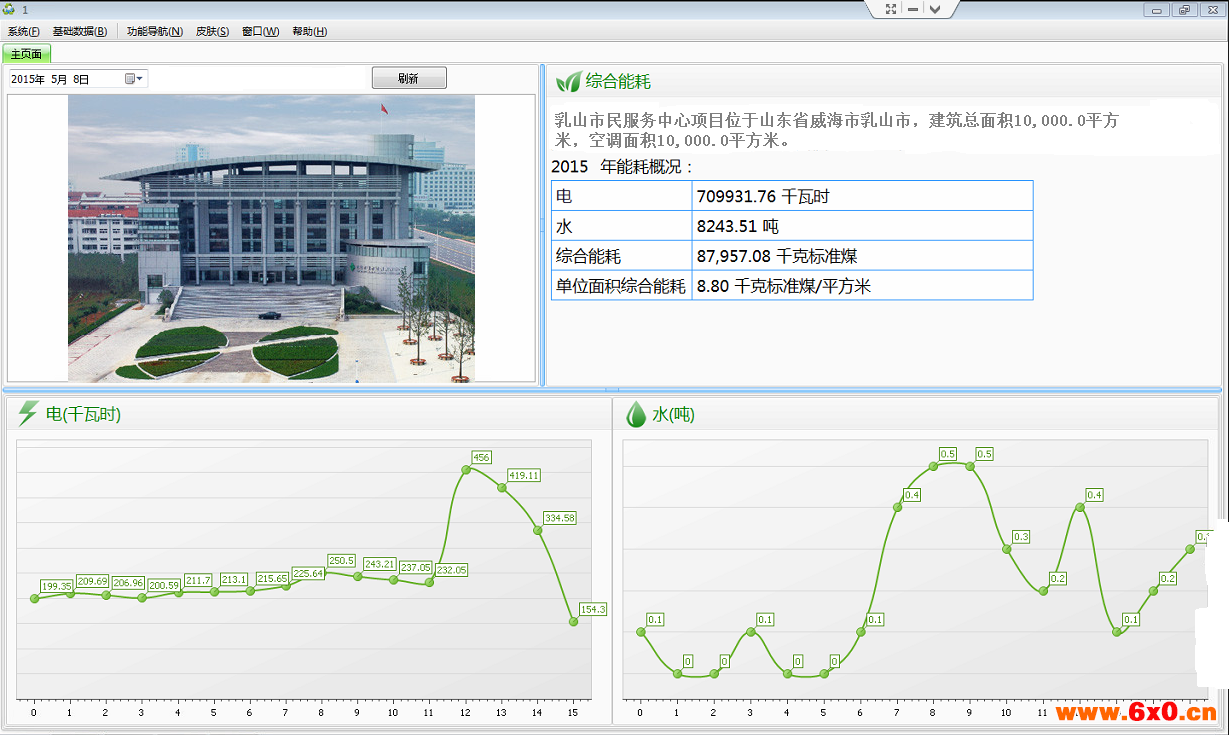1229x735 pixels.
Task: Click the 456 peak label on electricity chart
Action: 481,457
